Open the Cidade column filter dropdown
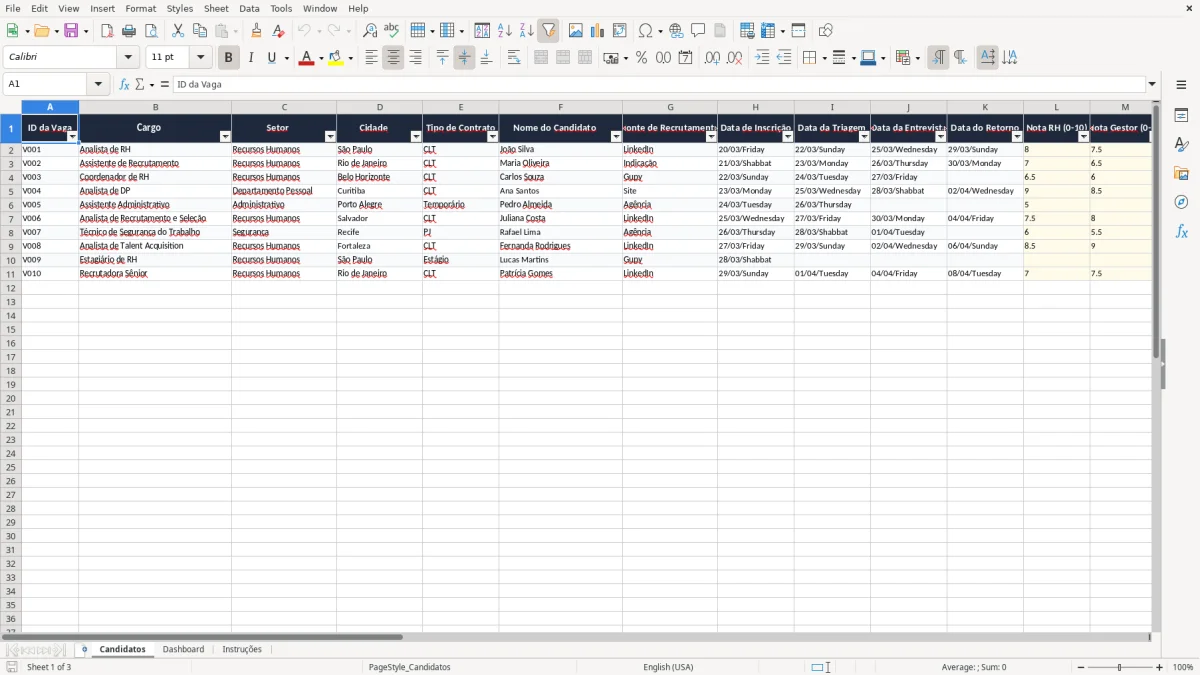Image resolution: width=1200 pixels, height=675 pixels. (416, 137)
